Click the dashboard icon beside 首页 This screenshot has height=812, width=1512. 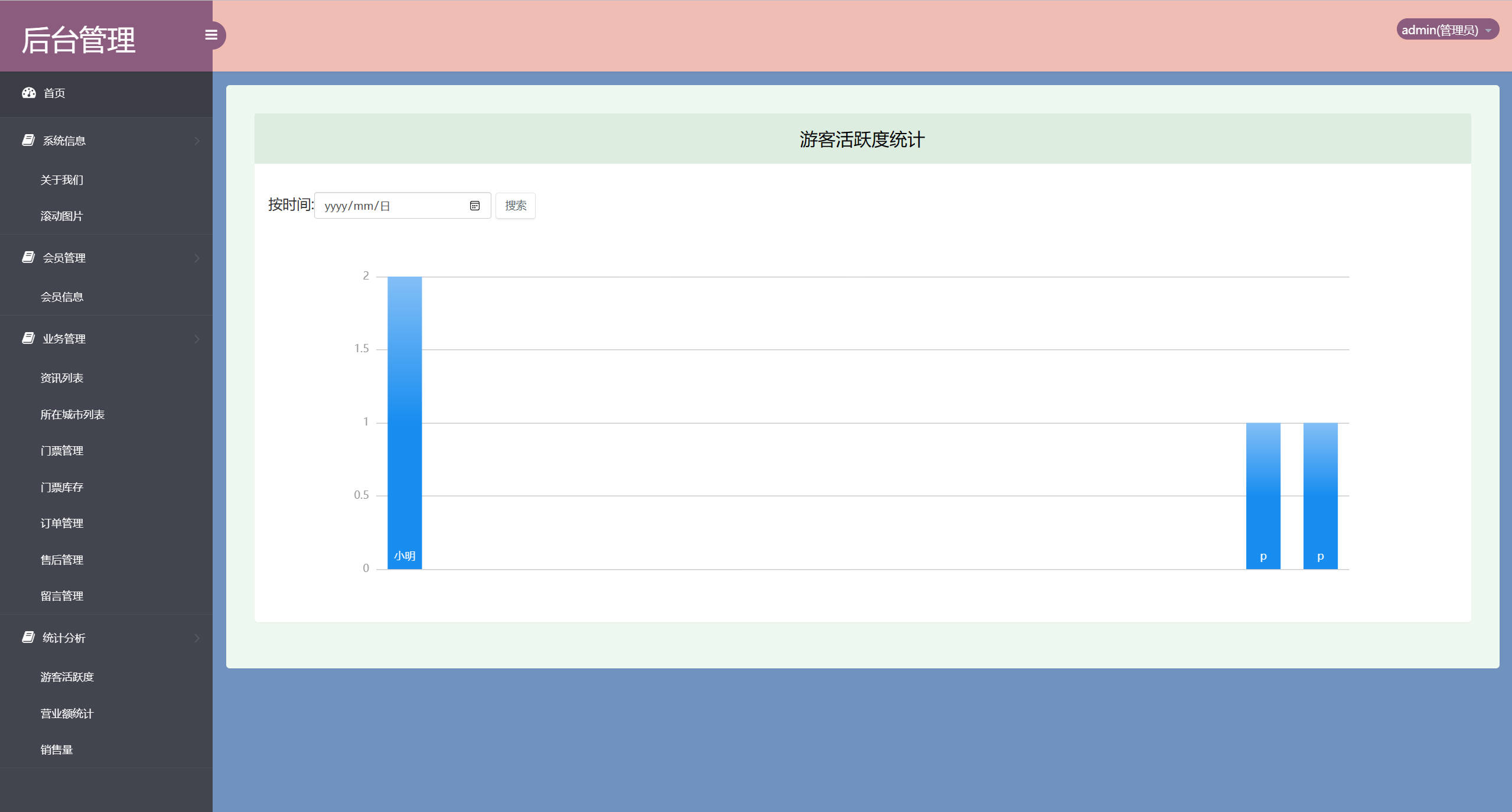pos(29,93)
